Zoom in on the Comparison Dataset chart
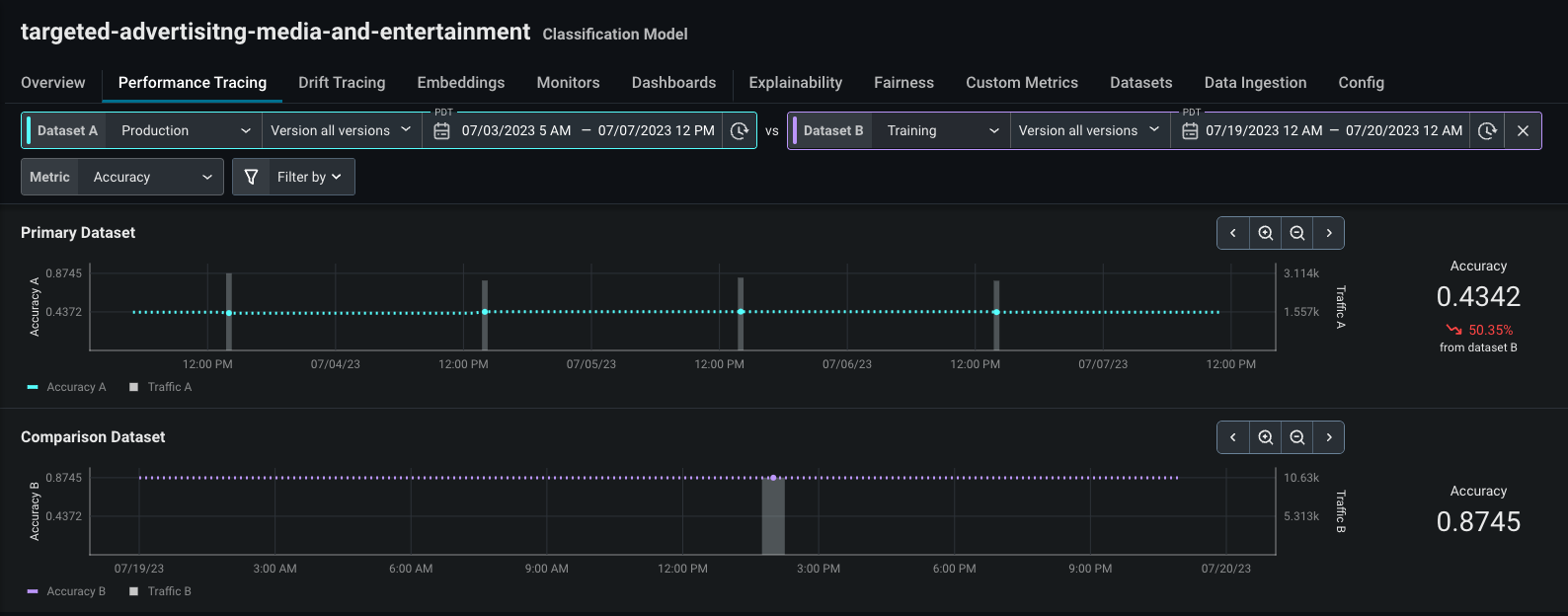Screen dimensions: 1568x616 [x=1265, y=437]
